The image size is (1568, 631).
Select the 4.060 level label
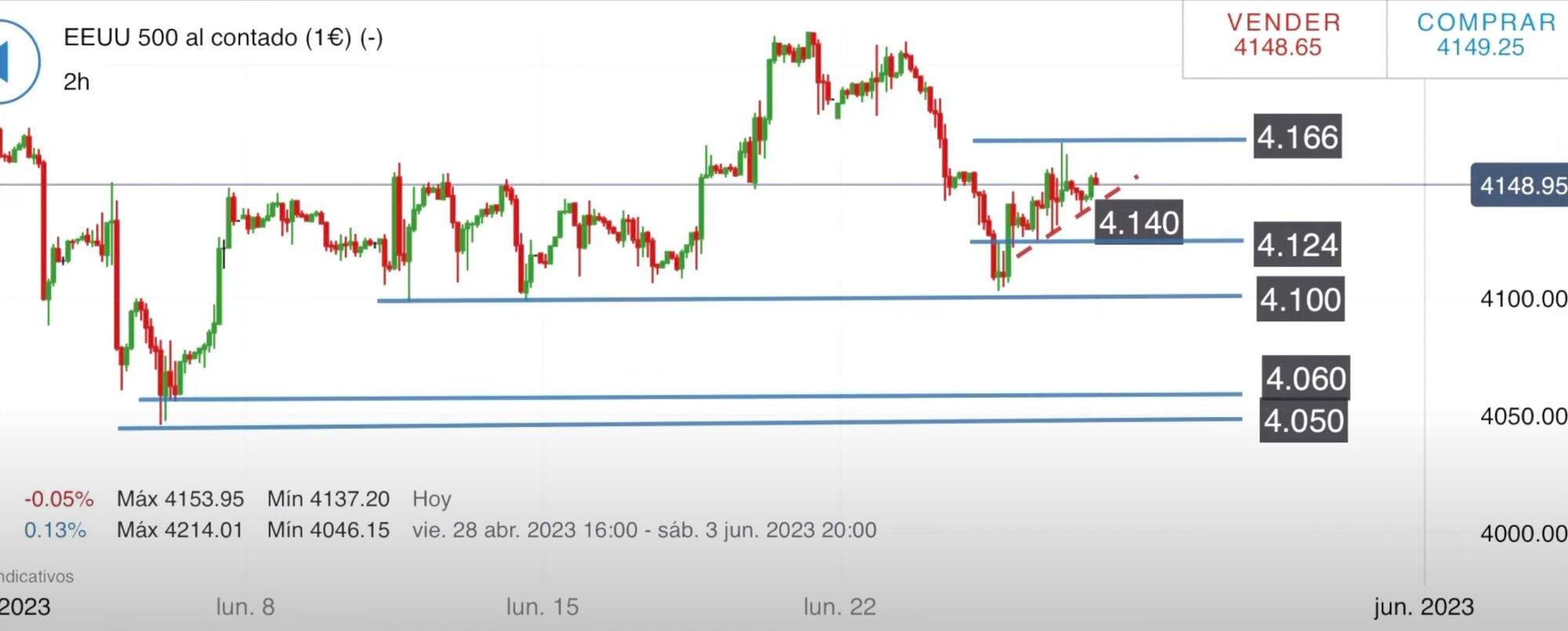pyautogui.click(x=1305, y=379)
